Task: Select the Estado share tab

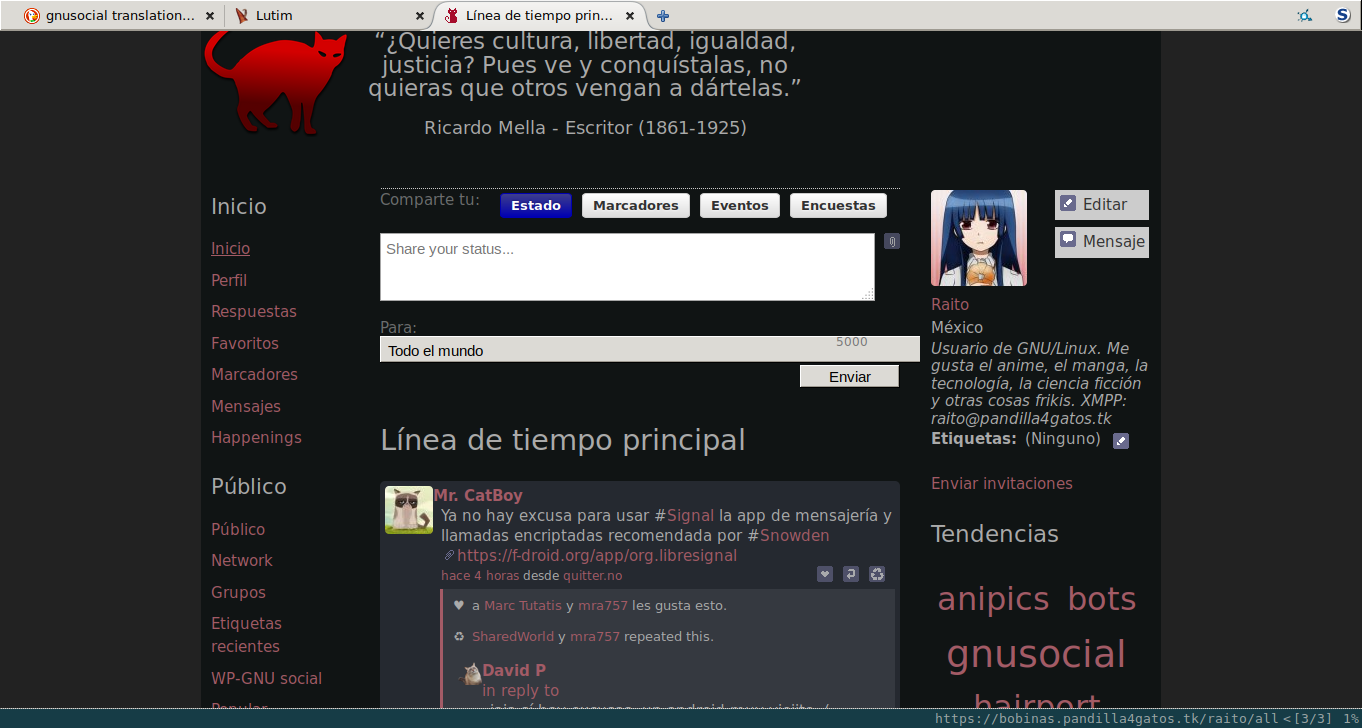Action: 536,205
